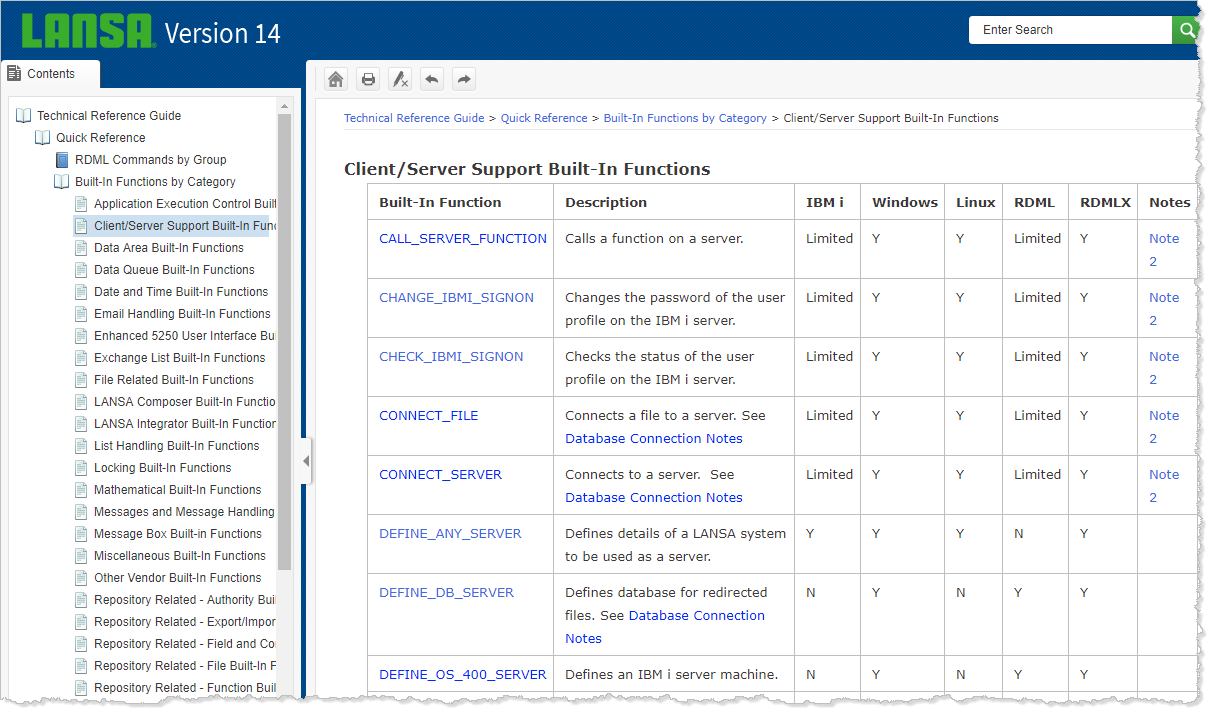The image size is (1211, 712).
Task: Open Locking Built-In Functions topic
Action: (x=163, y=468)
